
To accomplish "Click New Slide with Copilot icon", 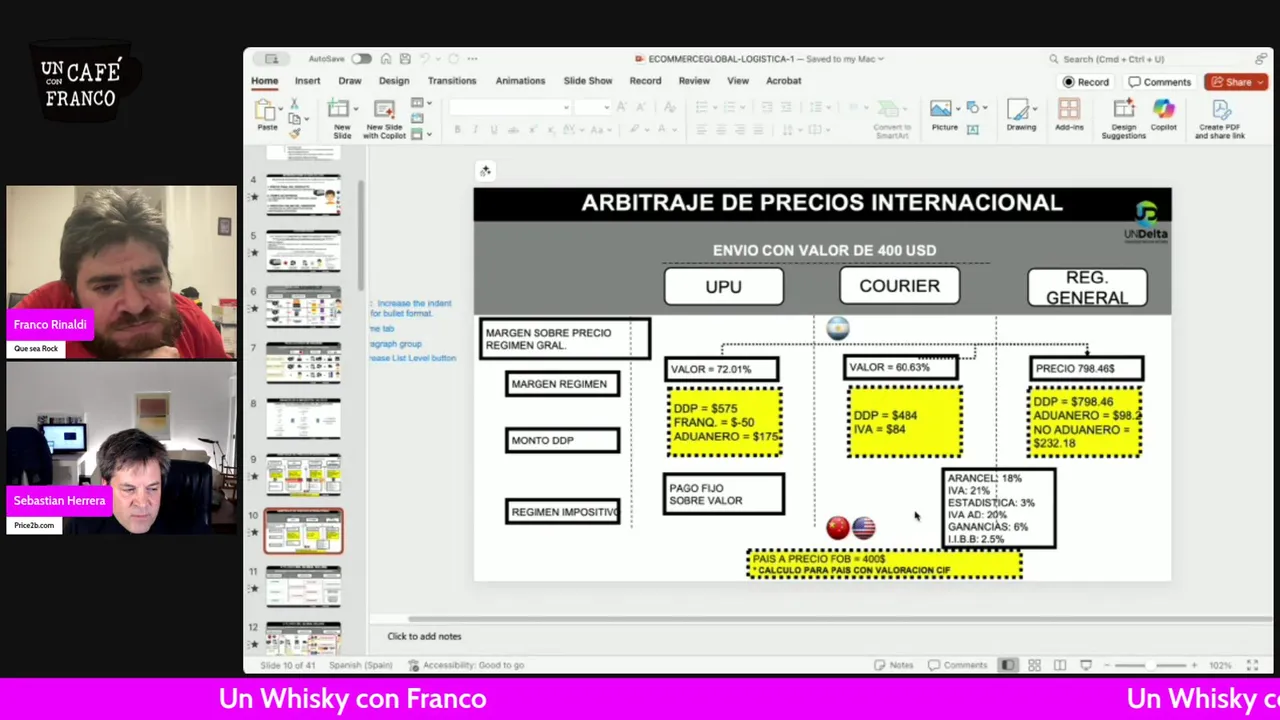I will coord(384,109).
